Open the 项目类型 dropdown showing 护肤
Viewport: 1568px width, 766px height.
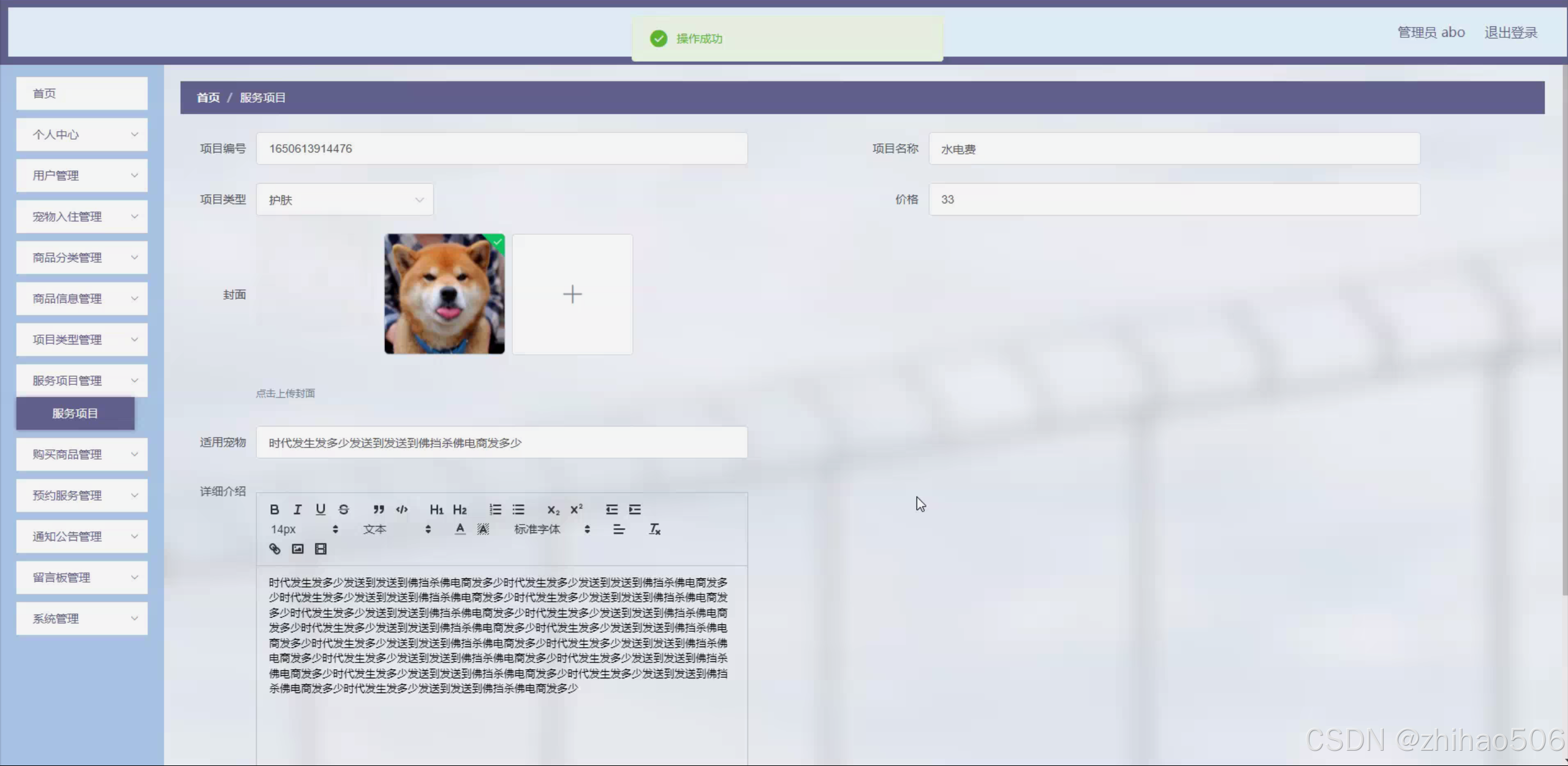tap(345, 200)
